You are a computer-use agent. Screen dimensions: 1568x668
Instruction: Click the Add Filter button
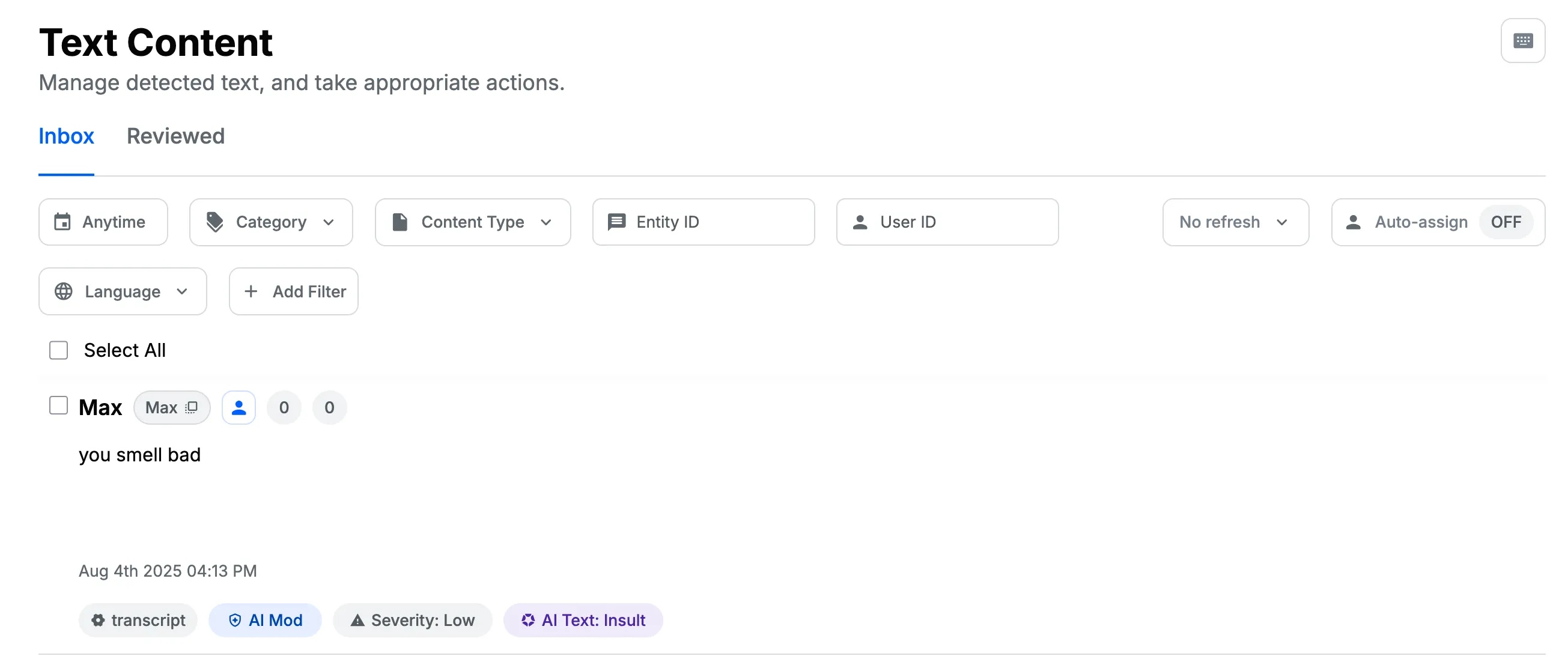pyautogui.click(x=293, y=291)
